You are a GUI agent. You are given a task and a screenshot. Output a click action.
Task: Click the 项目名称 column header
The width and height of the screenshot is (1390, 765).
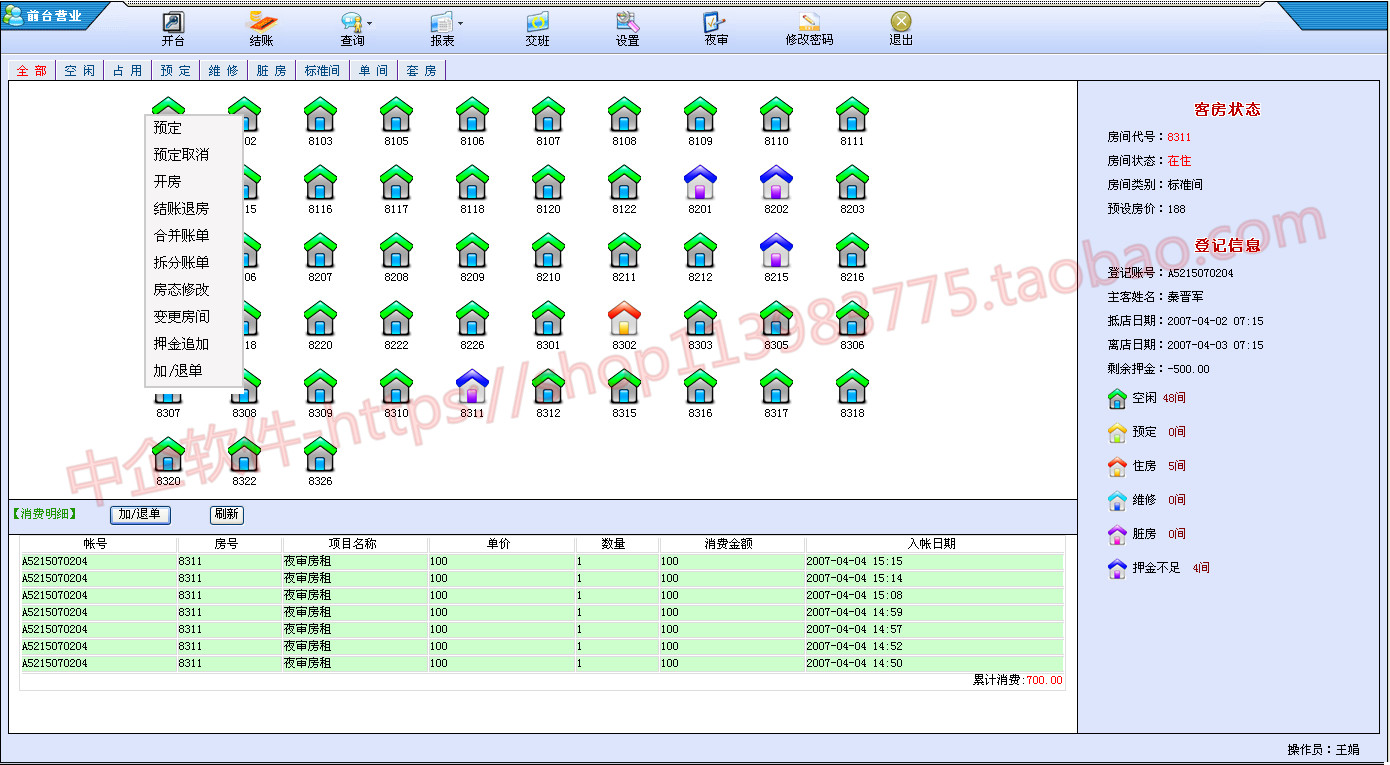(355, 544)
